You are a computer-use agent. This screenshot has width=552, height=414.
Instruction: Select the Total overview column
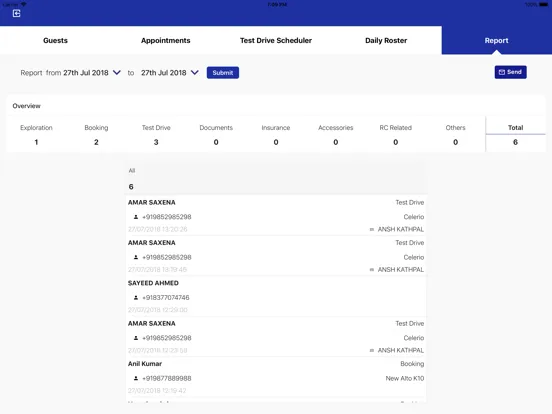coord(515,135)
